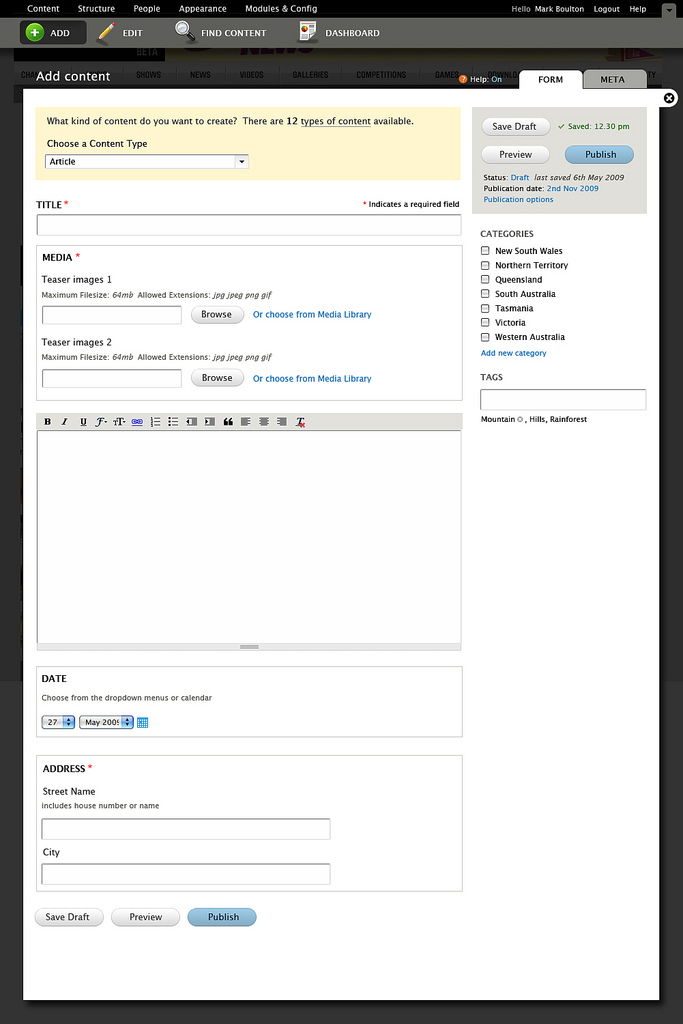
Task: Open the Content Type dropdown showing Article
Action: [147, 161]
